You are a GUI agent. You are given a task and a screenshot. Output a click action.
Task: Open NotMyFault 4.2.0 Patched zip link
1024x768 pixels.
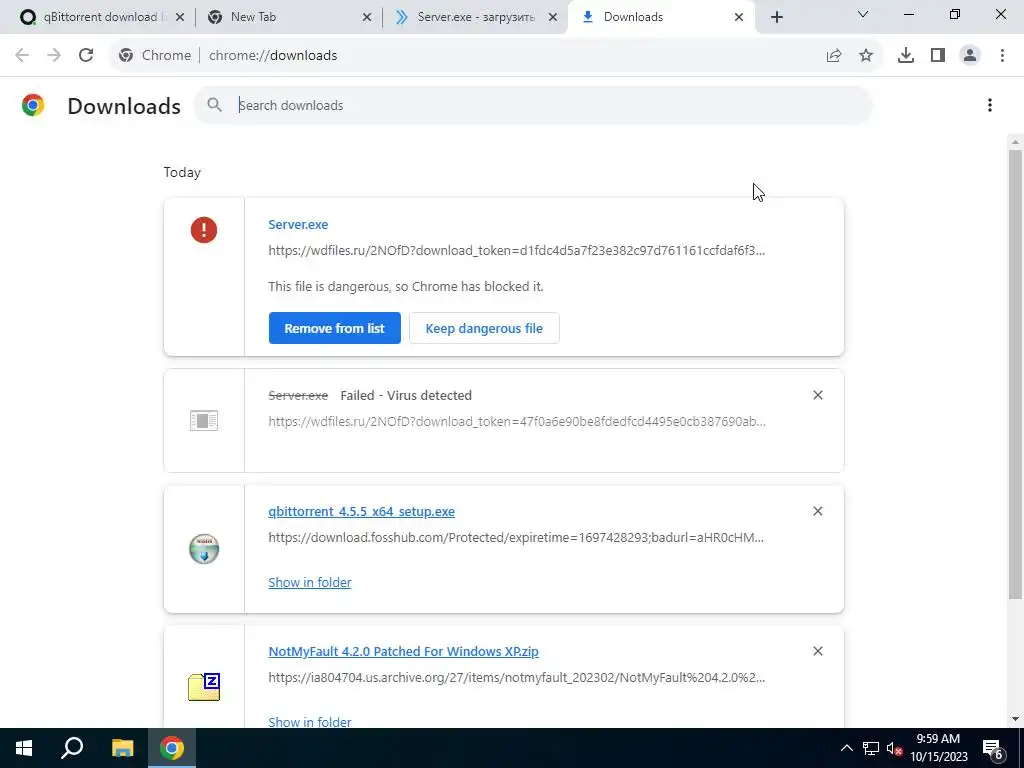(403, 651)
